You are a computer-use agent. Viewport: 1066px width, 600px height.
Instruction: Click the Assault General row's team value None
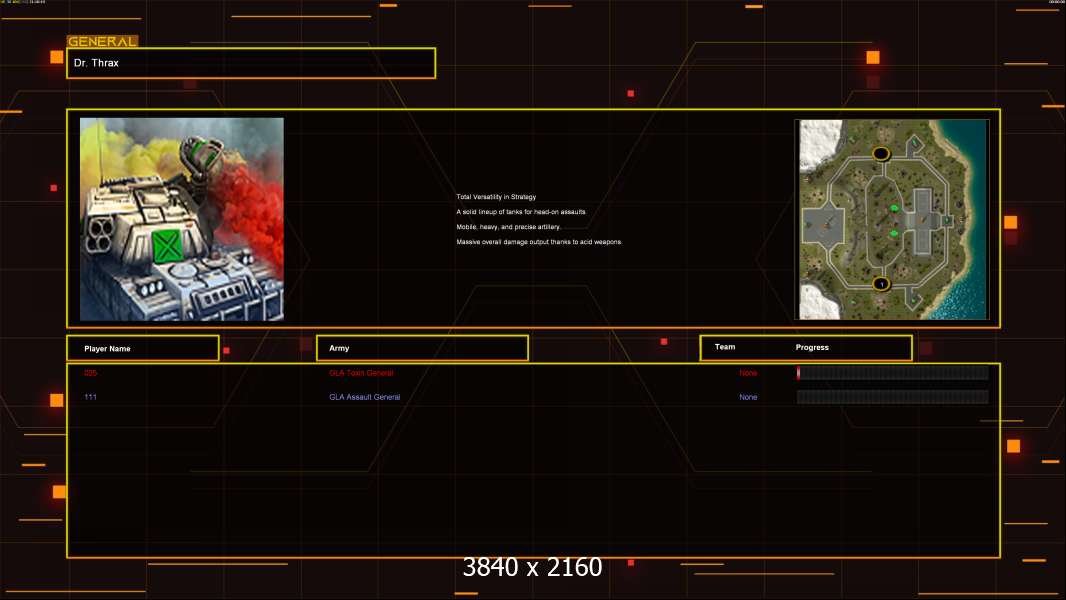tap(748, 397)
